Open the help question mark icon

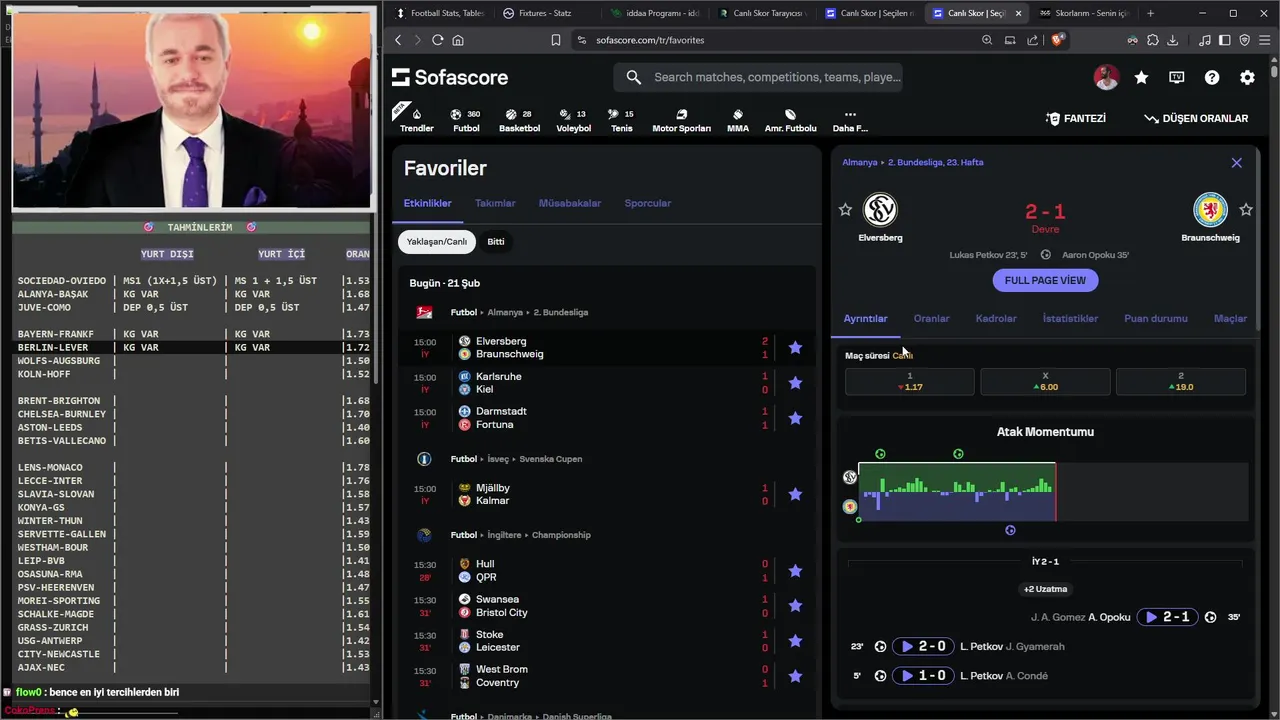(x=1212, y=77)
